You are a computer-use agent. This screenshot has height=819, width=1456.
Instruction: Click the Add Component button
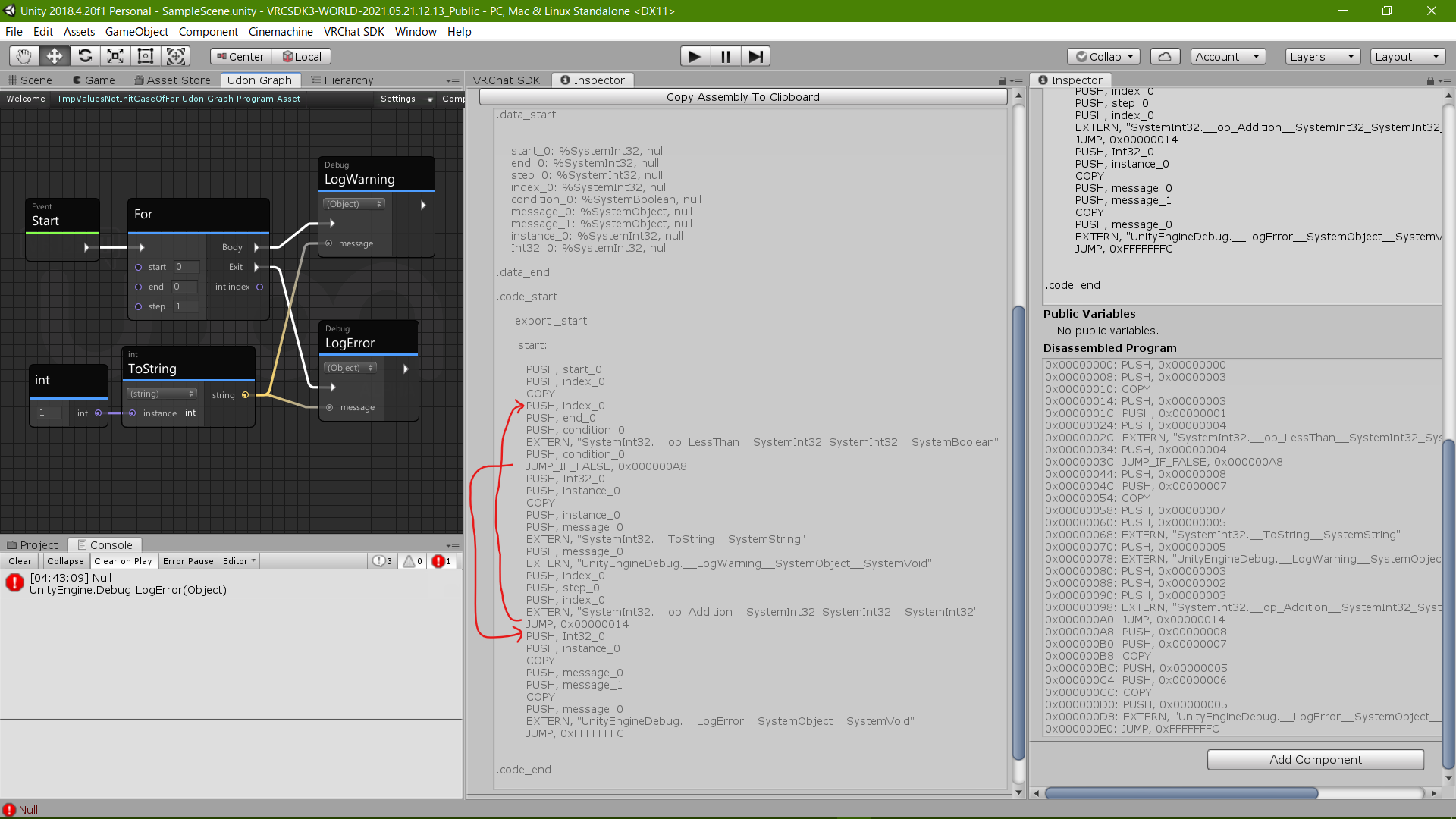[x=1315, y=759]
